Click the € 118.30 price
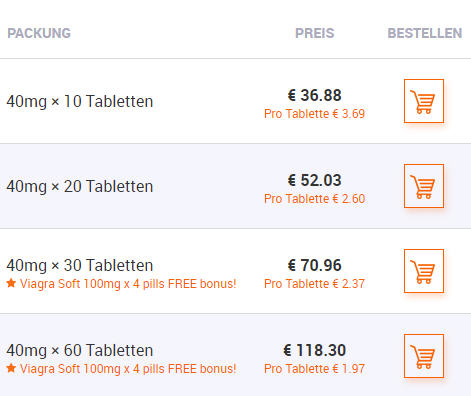The height and width of the screenshot is (396, 471). (x=314, y=350)
